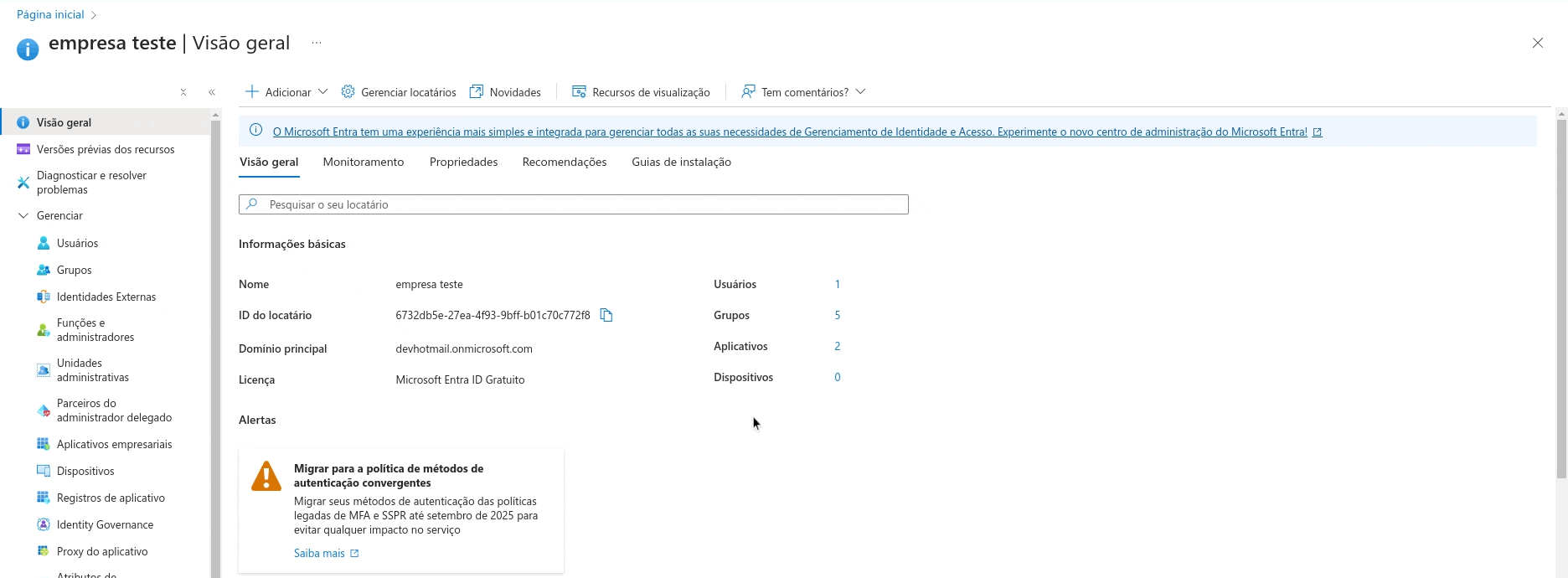This screenshot has height=578, width=1568.
Task: Open Identidades Externas in the sidebar
Action: 106,297
